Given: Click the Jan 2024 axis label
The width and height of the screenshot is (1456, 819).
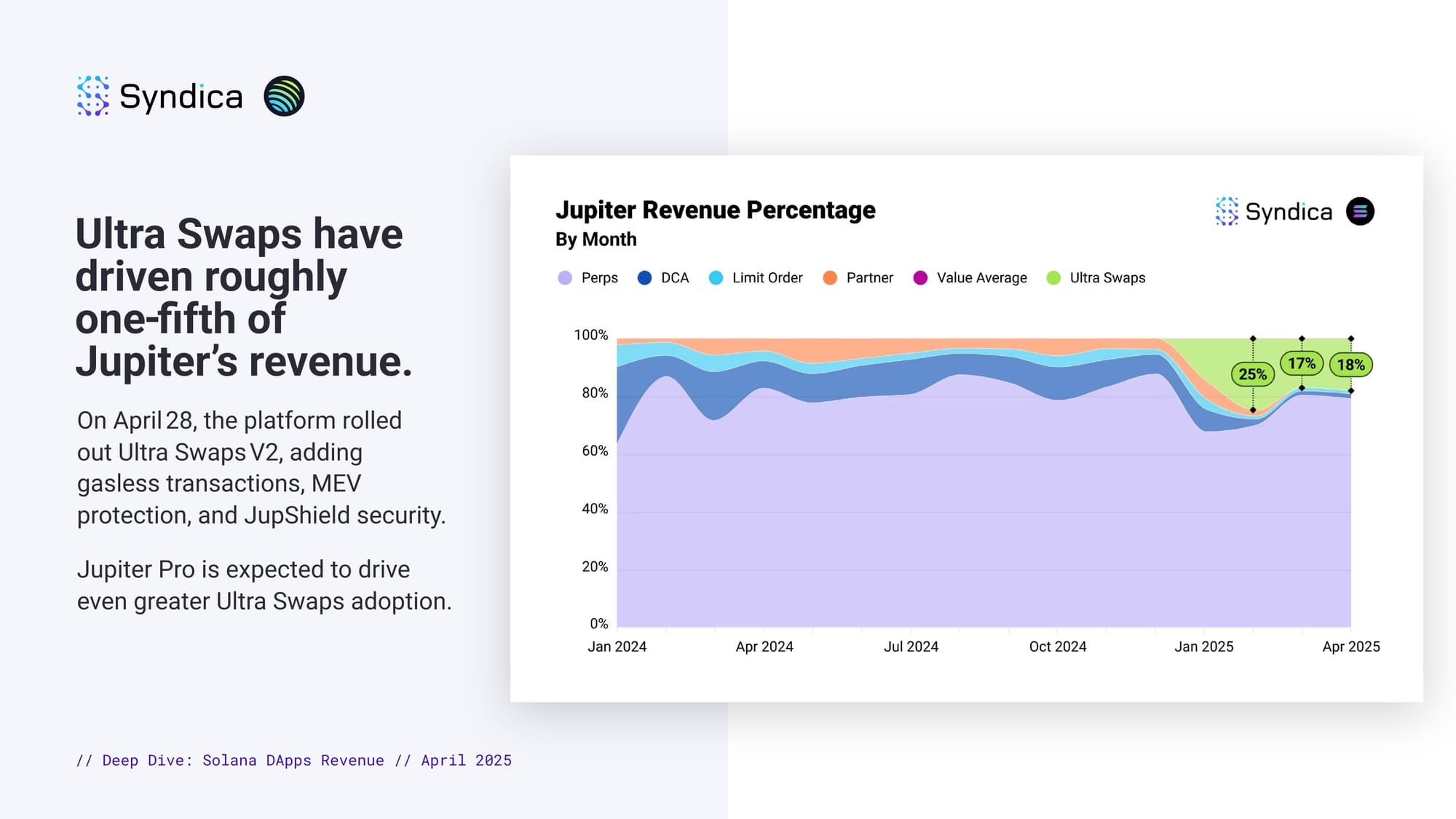Looking at the screenshot, I should pyautogui.click(x=617, y=646).
